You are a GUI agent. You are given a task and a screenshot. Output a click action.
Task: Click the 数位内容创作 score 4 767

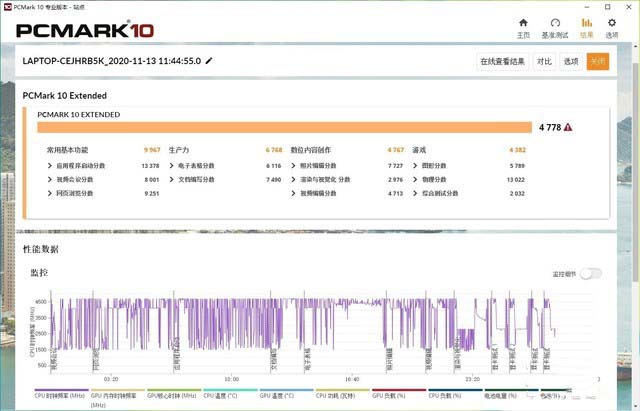point(396,150)
